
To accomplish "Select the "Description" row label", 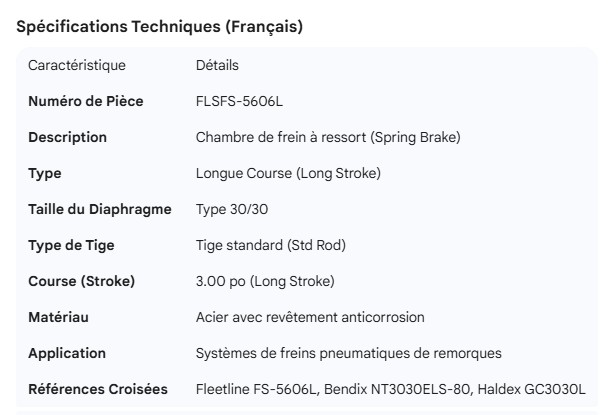I will click(x=67, y=137).
